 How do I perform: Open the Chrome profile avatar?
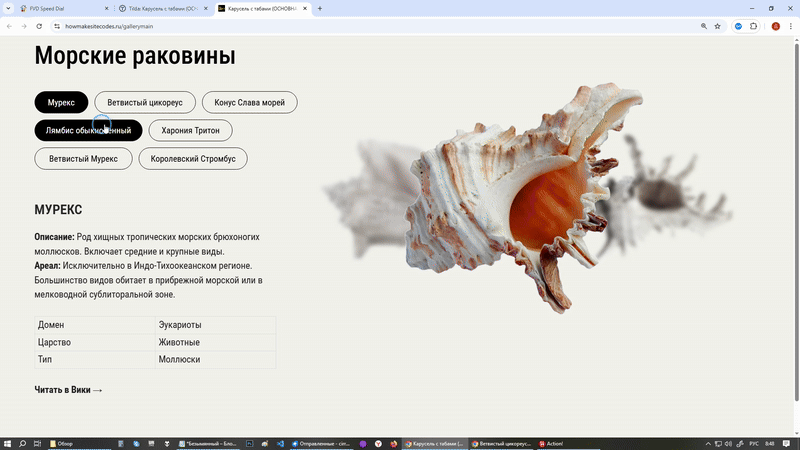click(776, 26)
